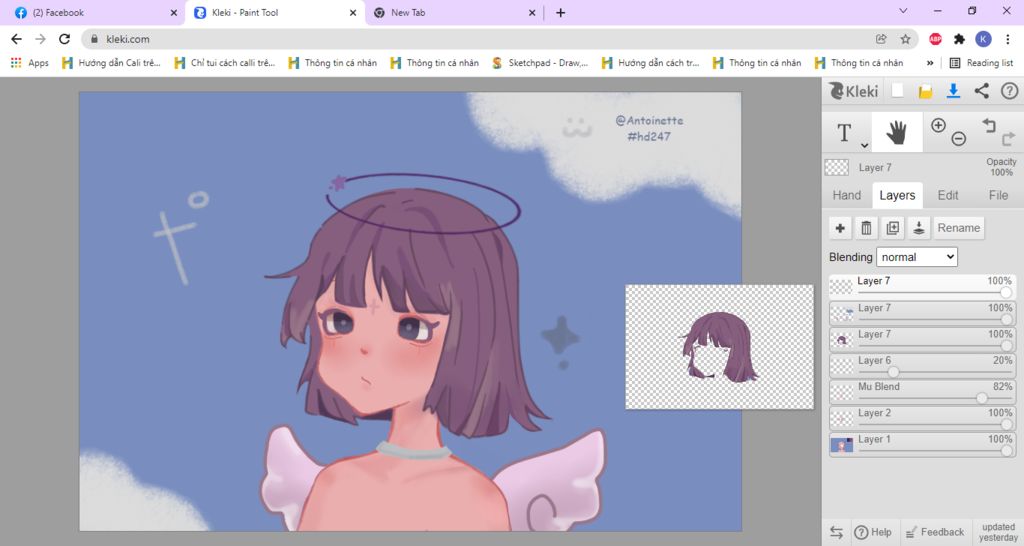
Task: Flip the panel side with the arrows icon
Action: 836,532
